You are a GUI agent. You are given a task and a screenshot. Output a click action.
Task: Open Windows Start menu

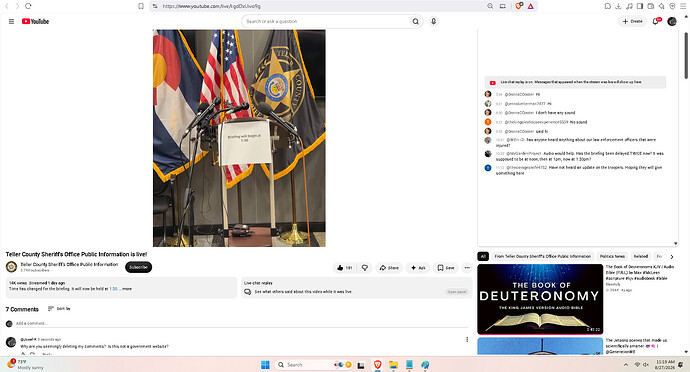click(265, 365)
